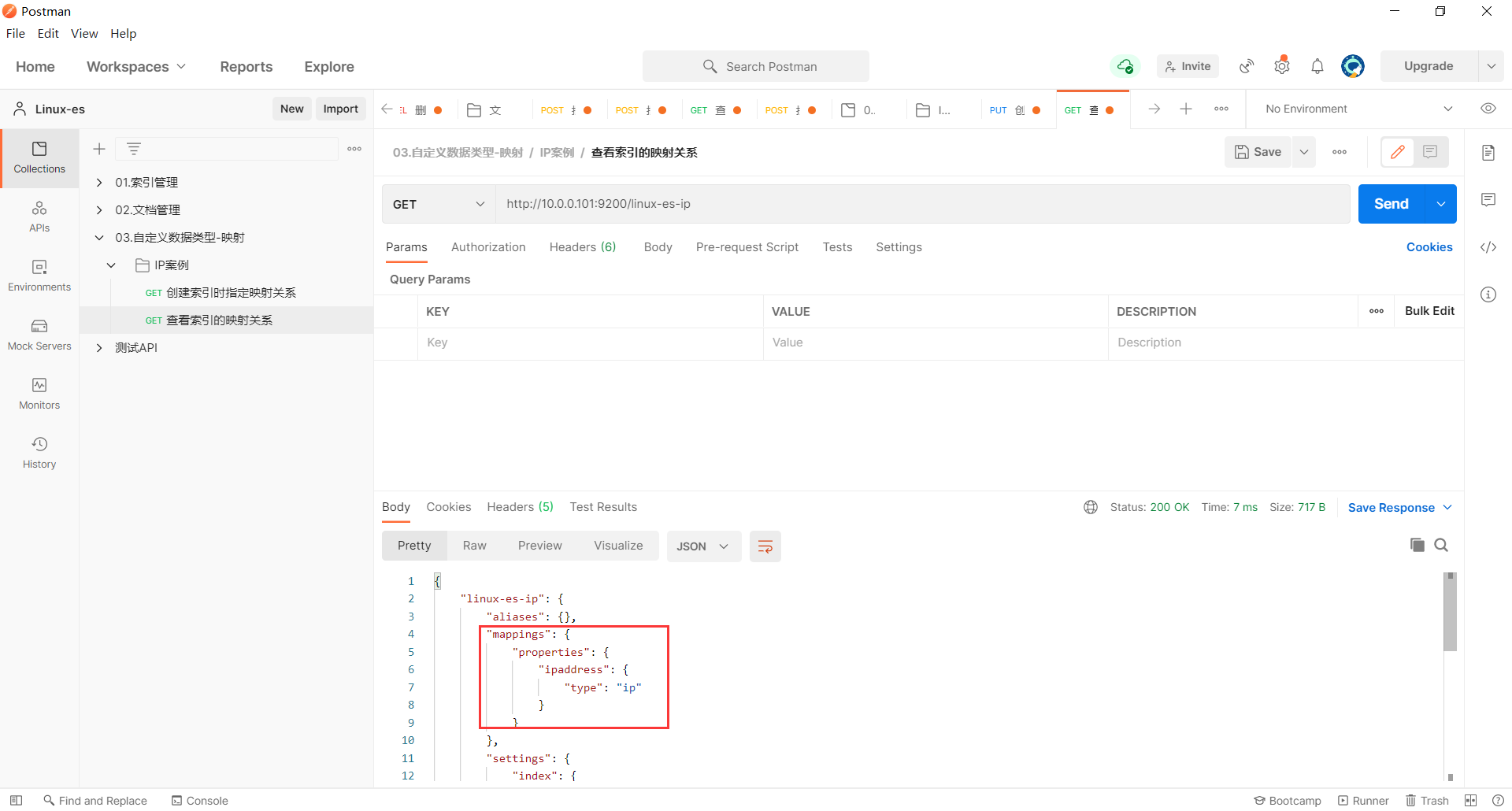Open the code snippet pane icon
The image size is (1512, 811).
tap(1488, 247)
